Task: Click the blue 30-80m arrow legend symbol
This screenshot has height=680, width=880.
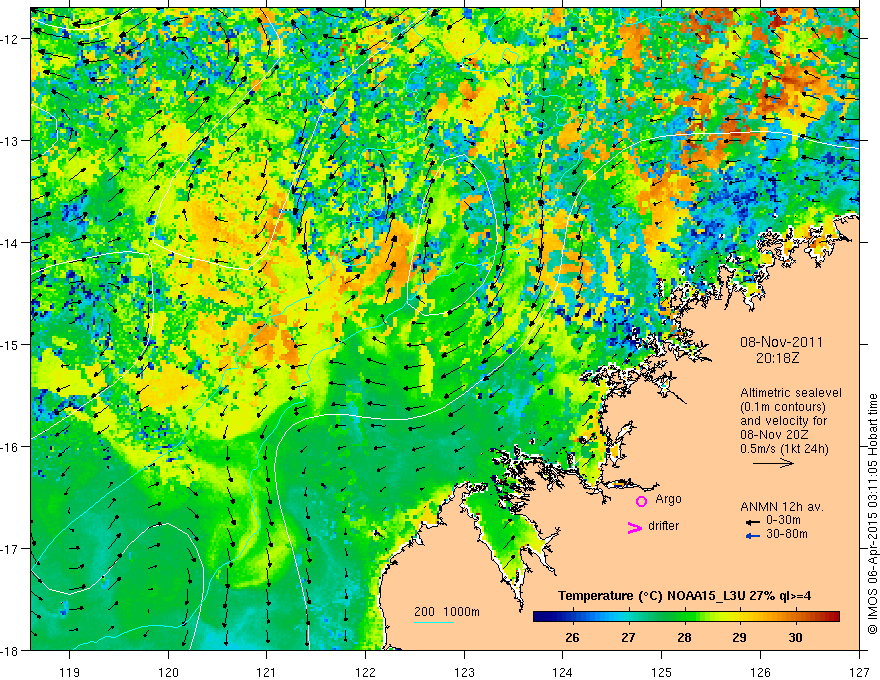Action: point(753,536)
